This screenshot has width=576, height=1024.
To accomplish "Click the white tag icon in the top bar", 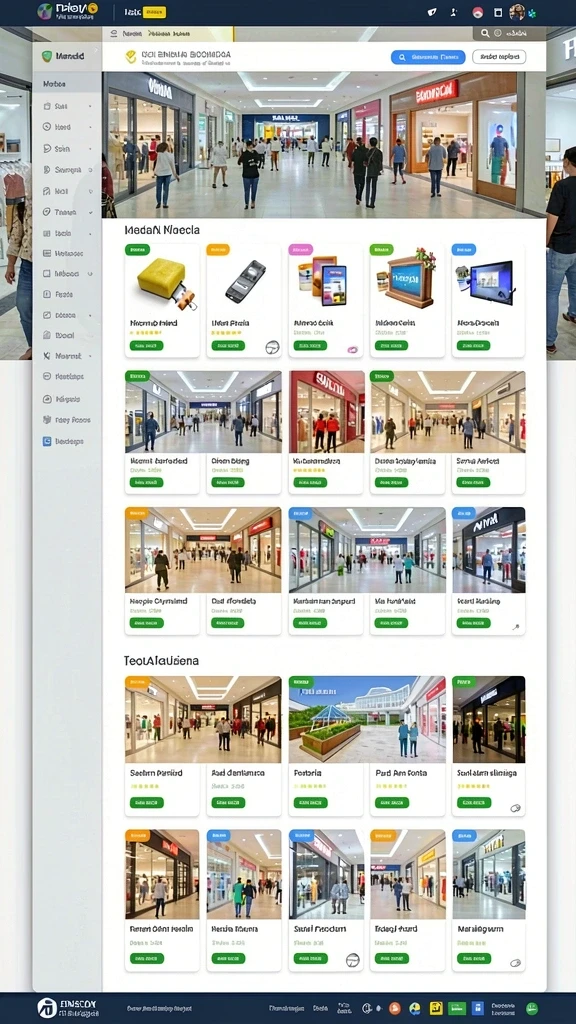I will [432, 12].
